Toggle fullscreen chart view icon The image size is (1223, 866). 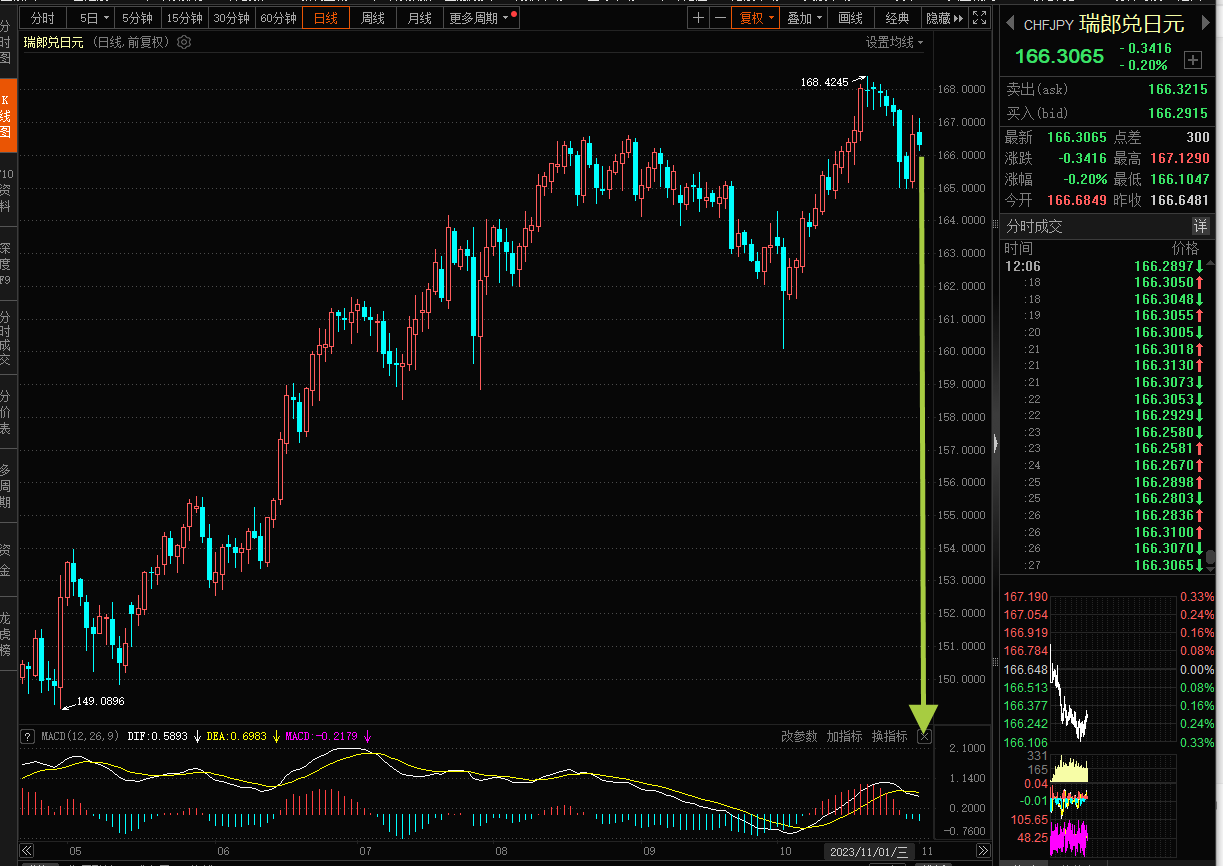pos(980,18)
